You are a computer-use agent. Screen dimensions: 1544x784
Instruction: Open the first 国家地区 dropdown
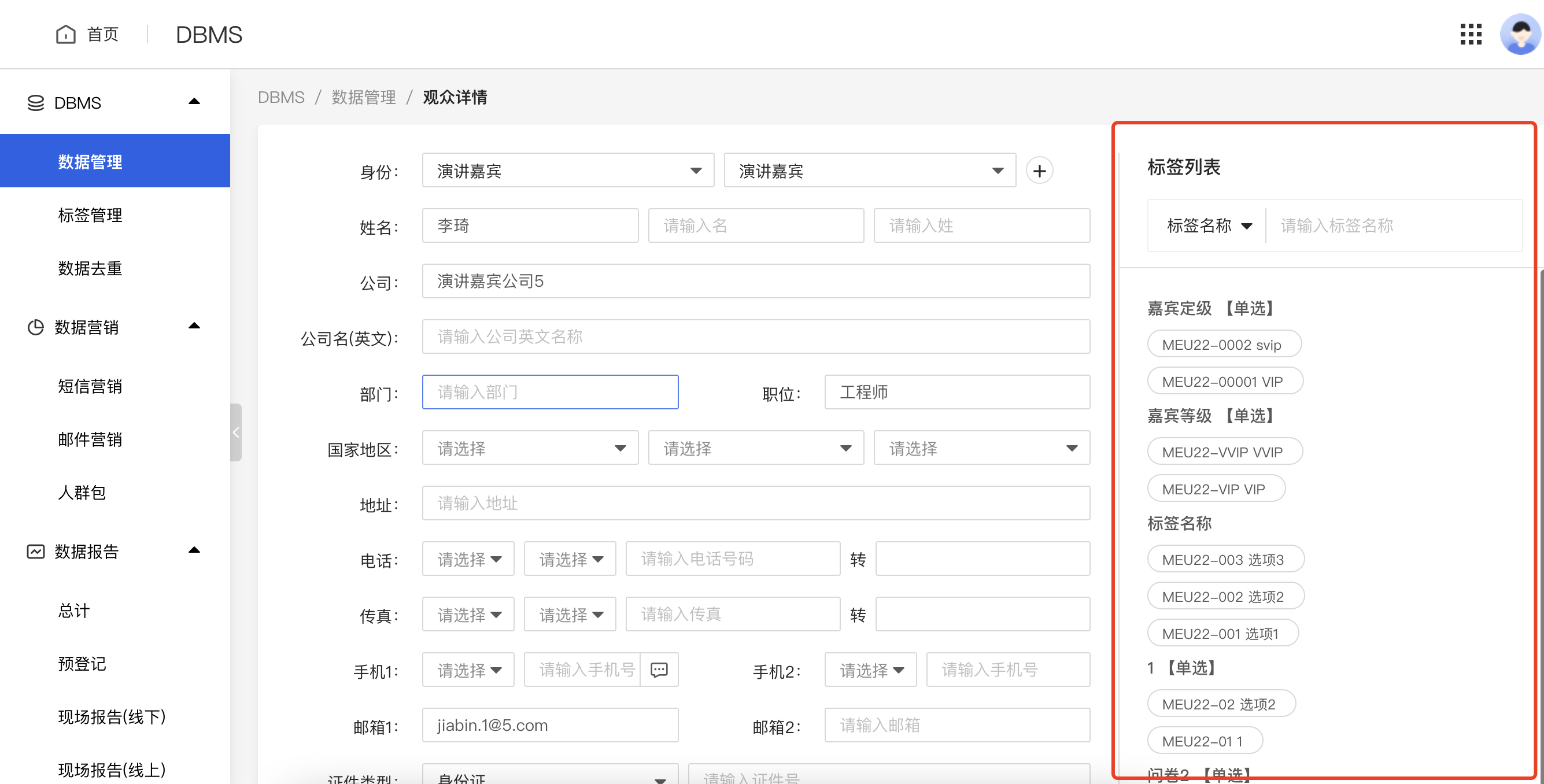(530, 448)
